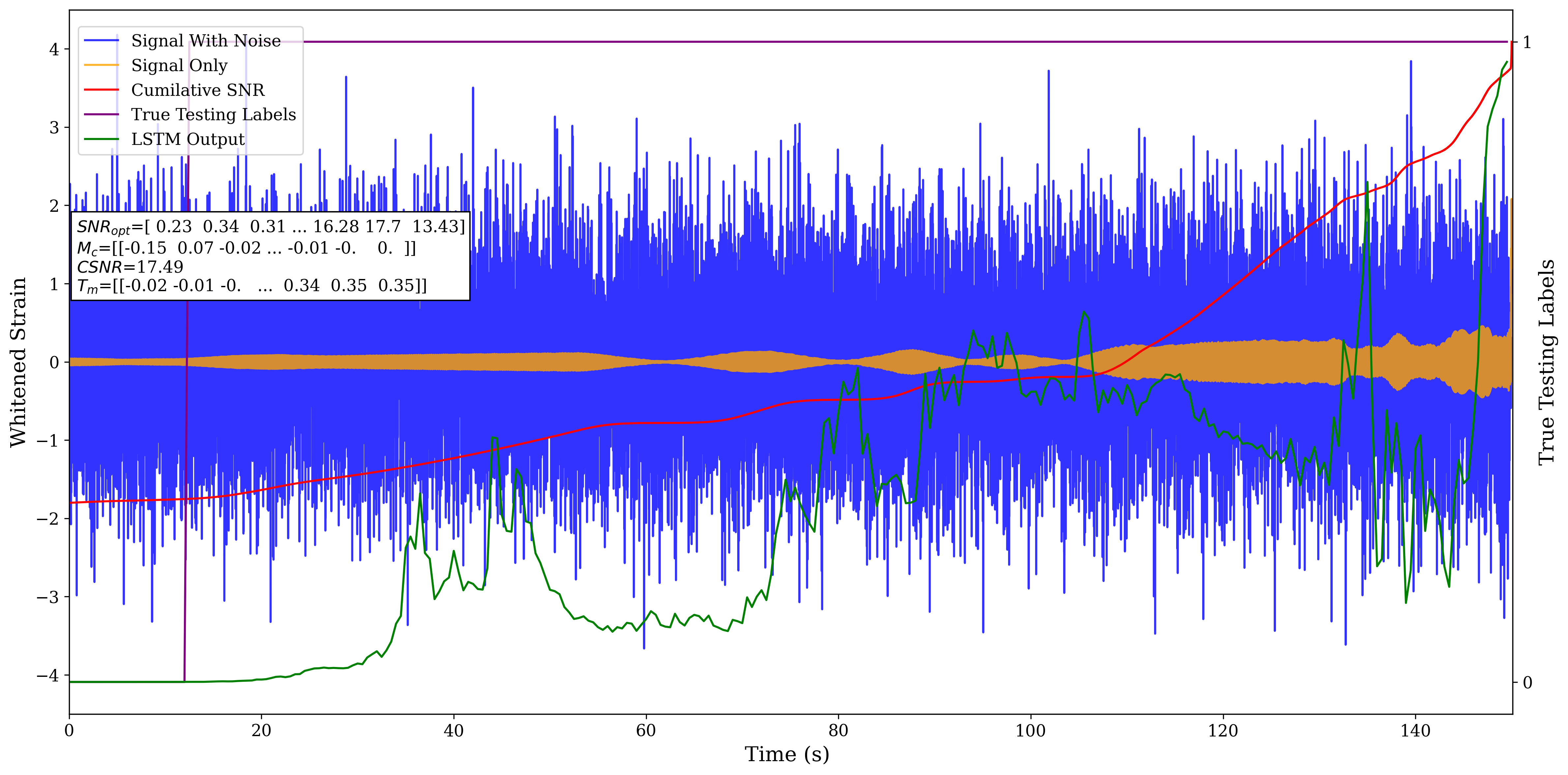Click the SNR opt annotation line
1568x775 pixels.
pyautogui.click(x=270, y=227)
